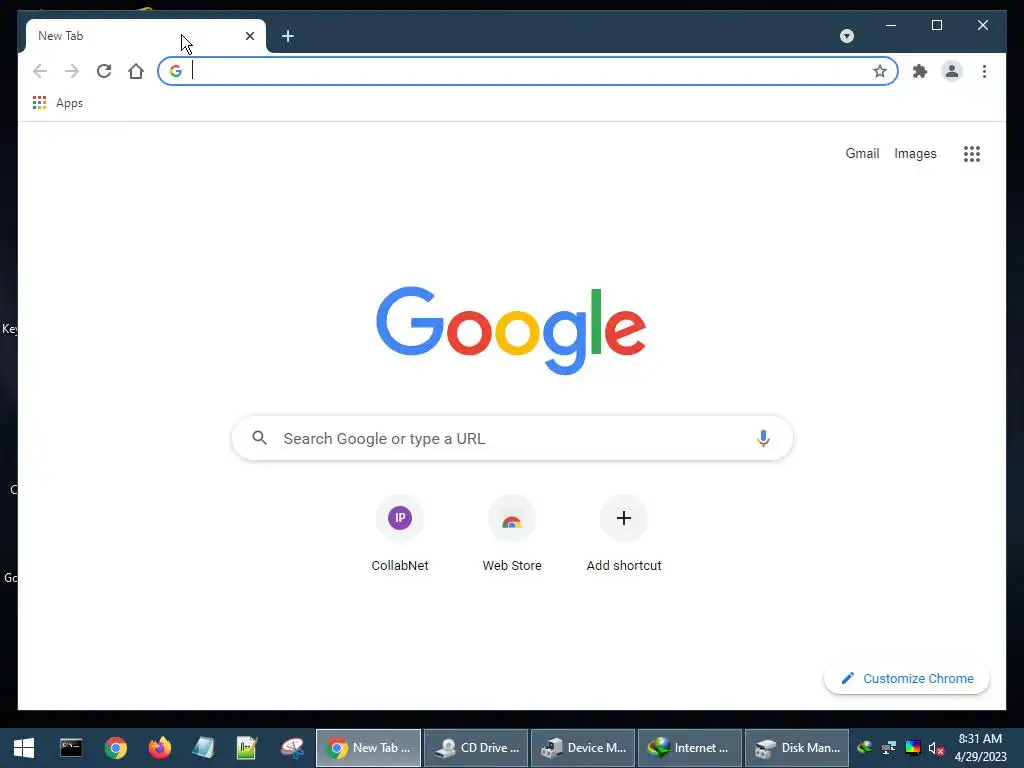Bookmark this tab with the star icon
Image resolution: width=1024 pixels, height=768 pixels.
(880, 71)
